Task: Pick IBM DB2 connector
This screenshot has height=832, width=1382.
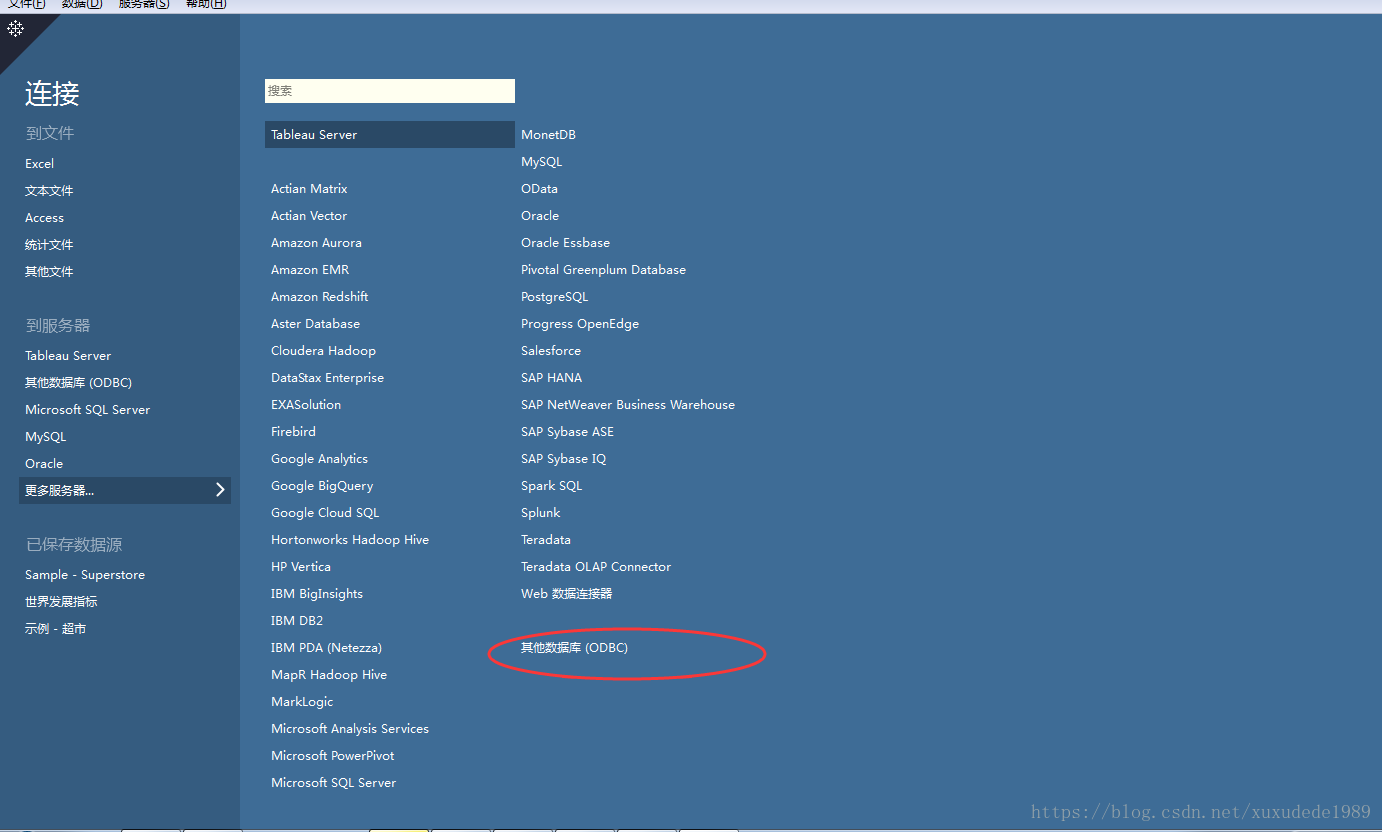Action: 297,621
